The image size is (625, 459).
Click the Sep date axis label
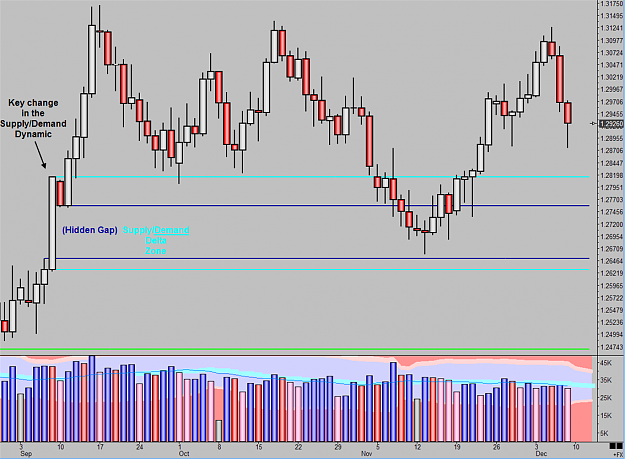click(x=26, y=454)
